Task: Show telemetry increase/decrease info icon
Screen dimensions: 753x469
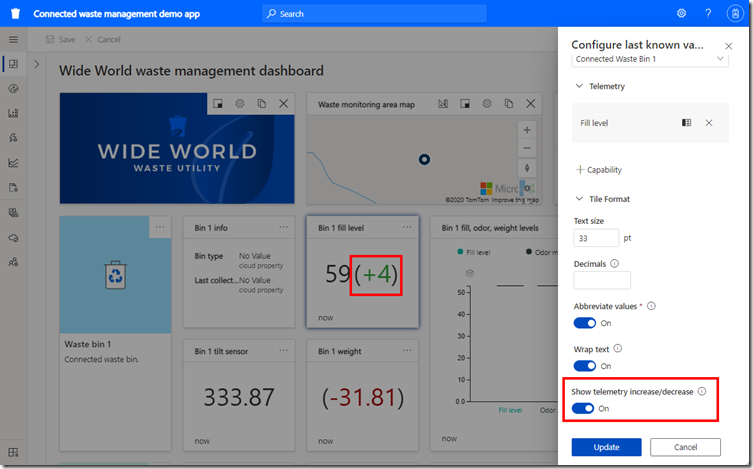Action: point(702,391)
